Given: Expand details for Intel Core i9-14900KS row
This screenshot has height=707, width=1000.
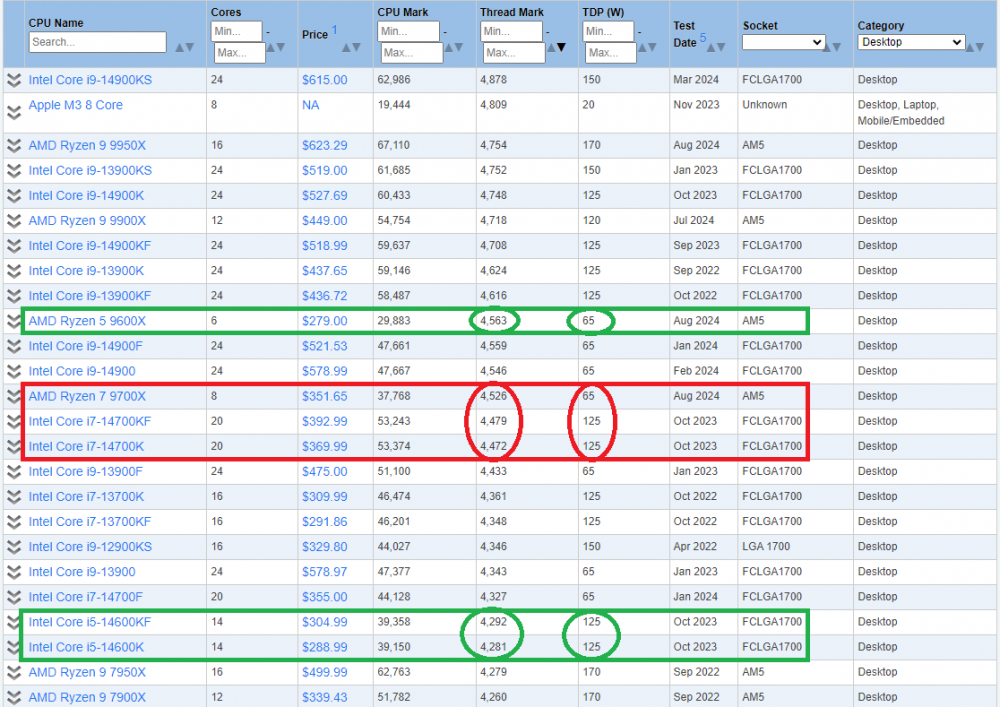Looking at the screenshot, I should [14, 80].
